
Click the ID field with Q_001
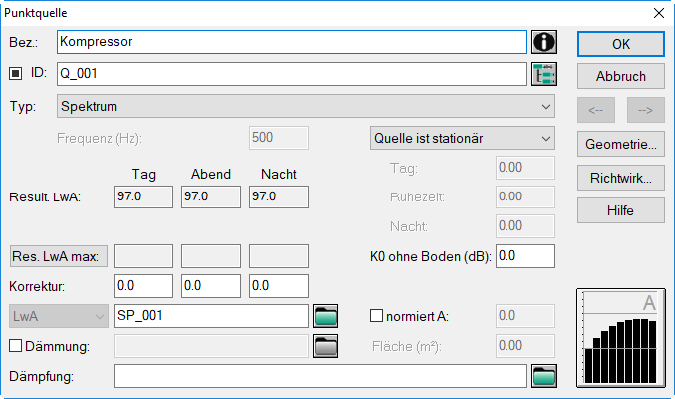click(292, 74)
